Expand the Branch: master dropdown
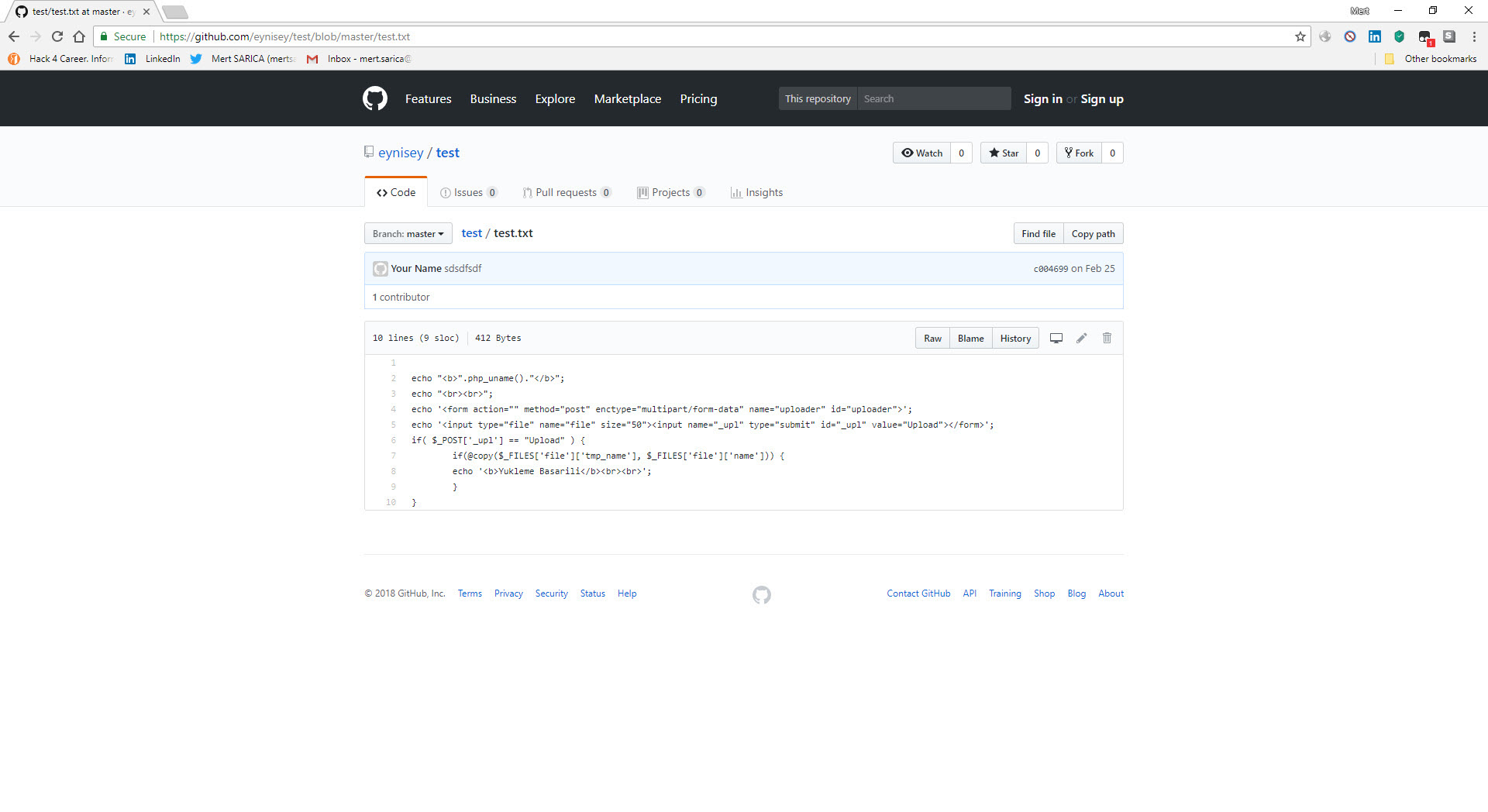The image size is (1488, 812). 408,233
